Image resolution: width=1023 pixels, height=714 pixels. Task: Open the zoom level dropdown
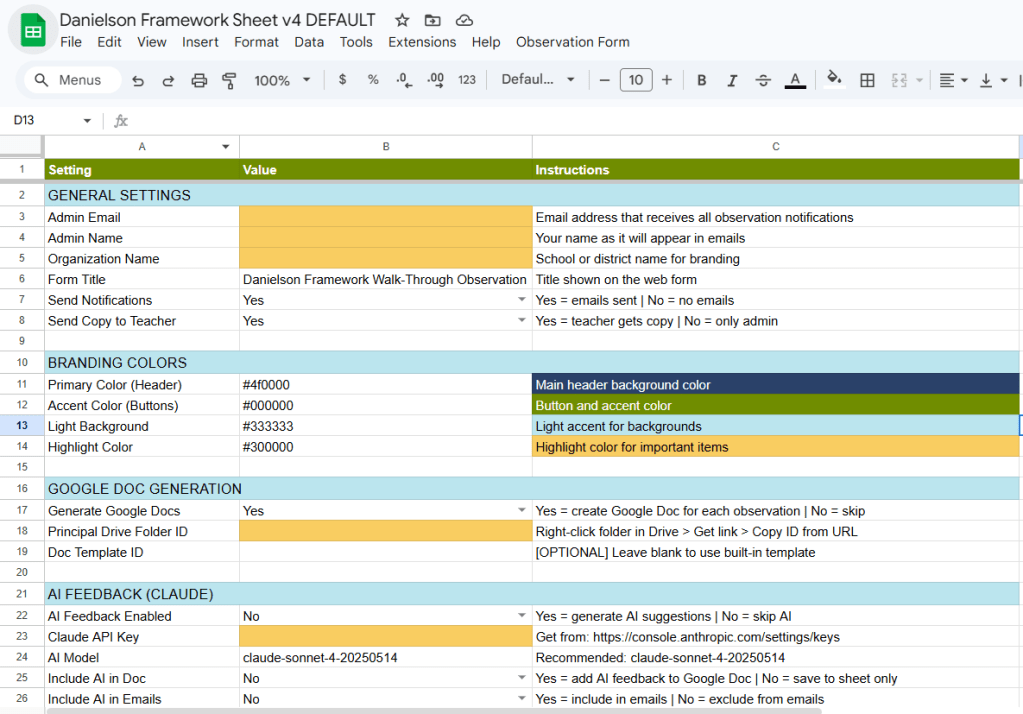[x=281, y=80]
